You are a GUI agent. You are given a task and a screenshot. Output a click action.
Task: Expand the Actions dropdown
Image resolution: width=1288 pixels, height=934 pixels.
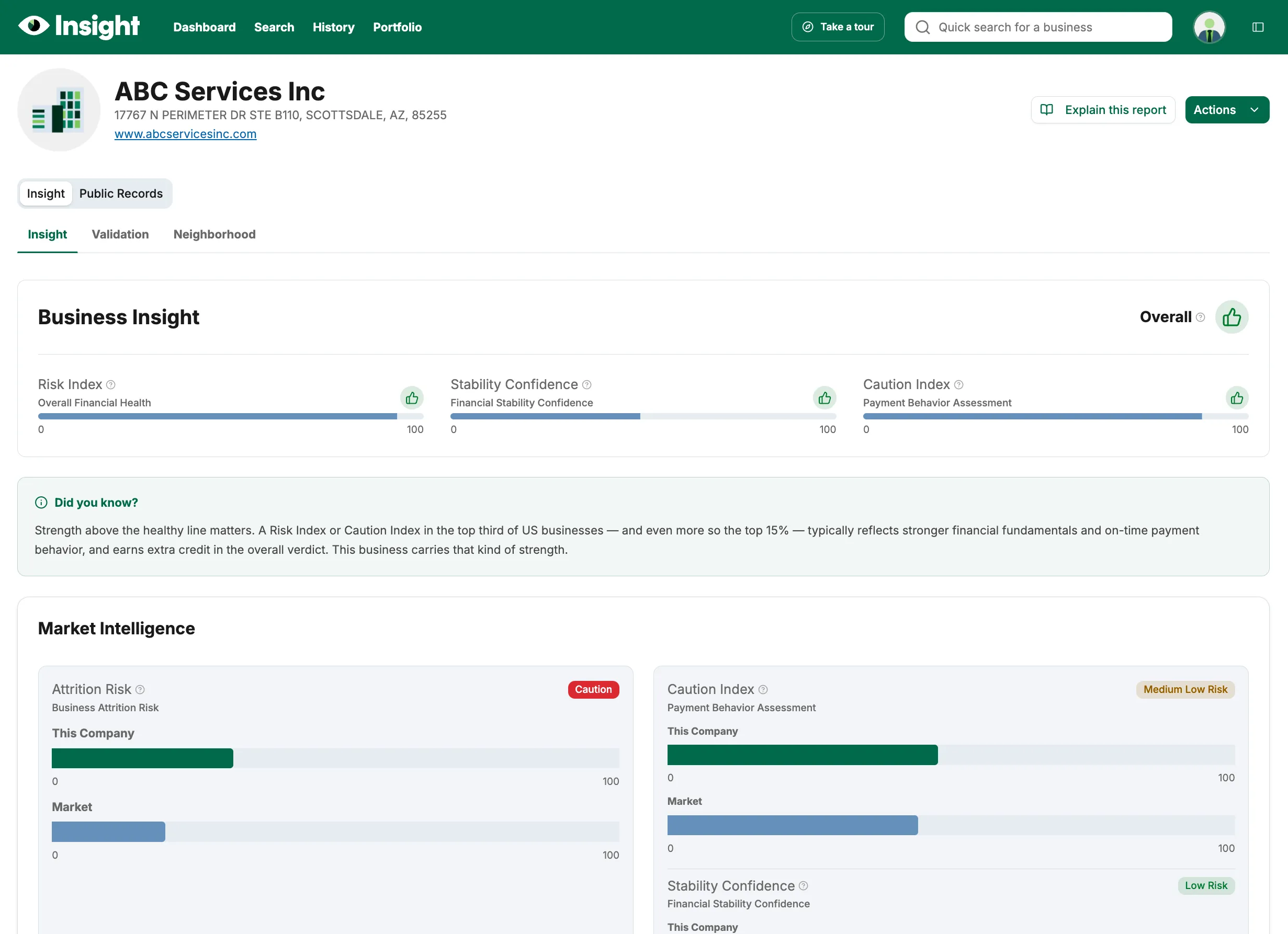click(x=1227, y=110)
